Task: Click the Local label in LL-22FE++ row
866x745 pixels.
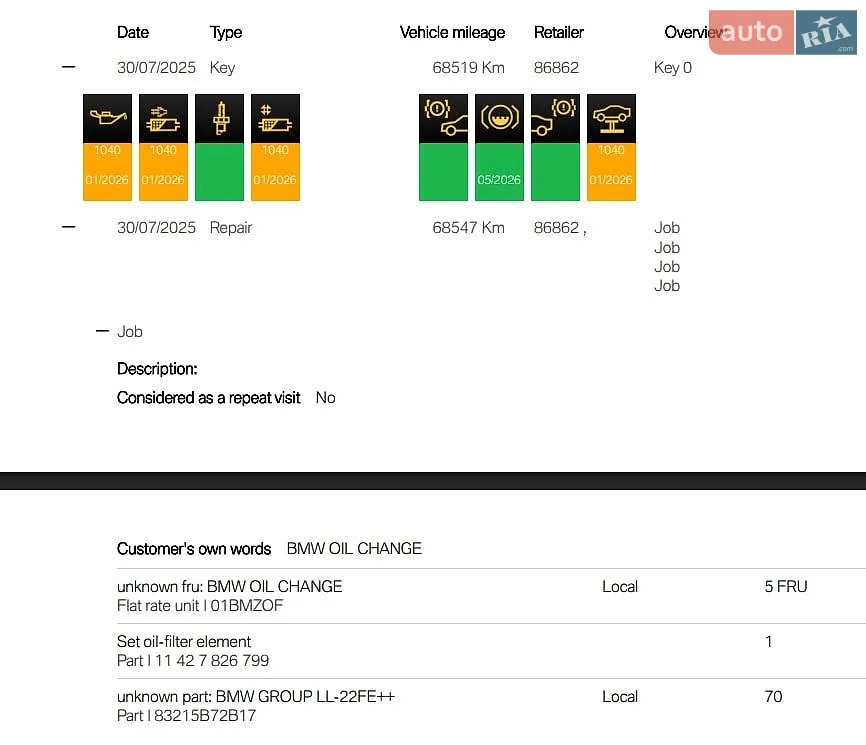Action: click(620, 696)
